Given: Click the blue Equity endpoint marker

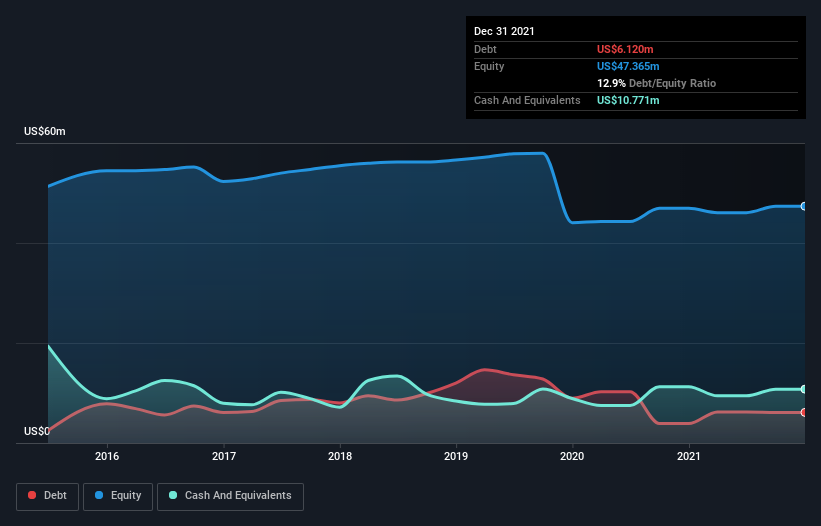Looking at the screenshot, I should [804, 207].
